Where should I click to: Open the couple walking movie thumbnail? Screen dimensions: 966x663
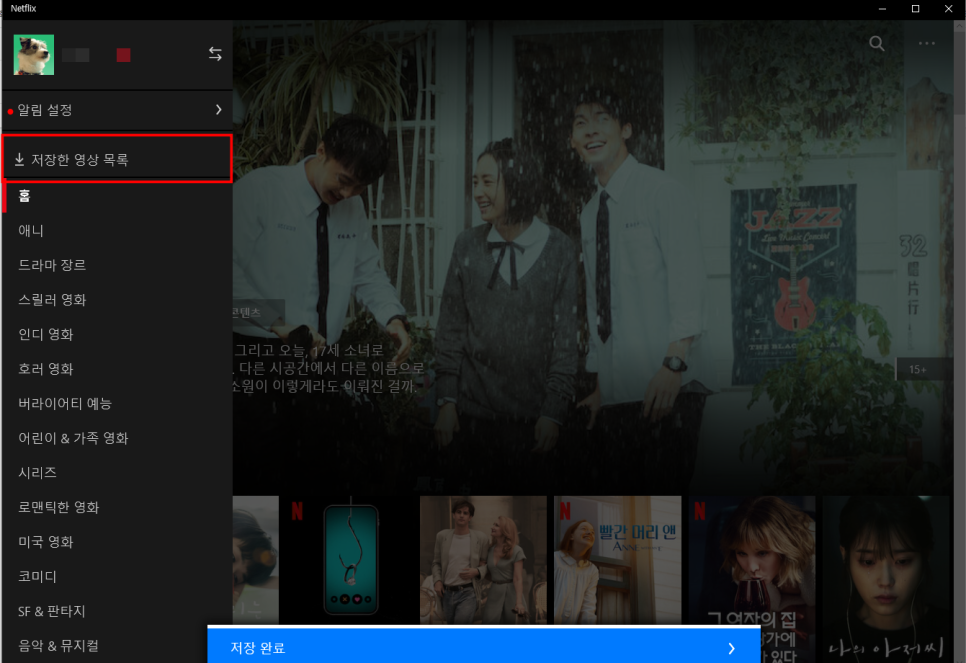(x=483, y=560)
